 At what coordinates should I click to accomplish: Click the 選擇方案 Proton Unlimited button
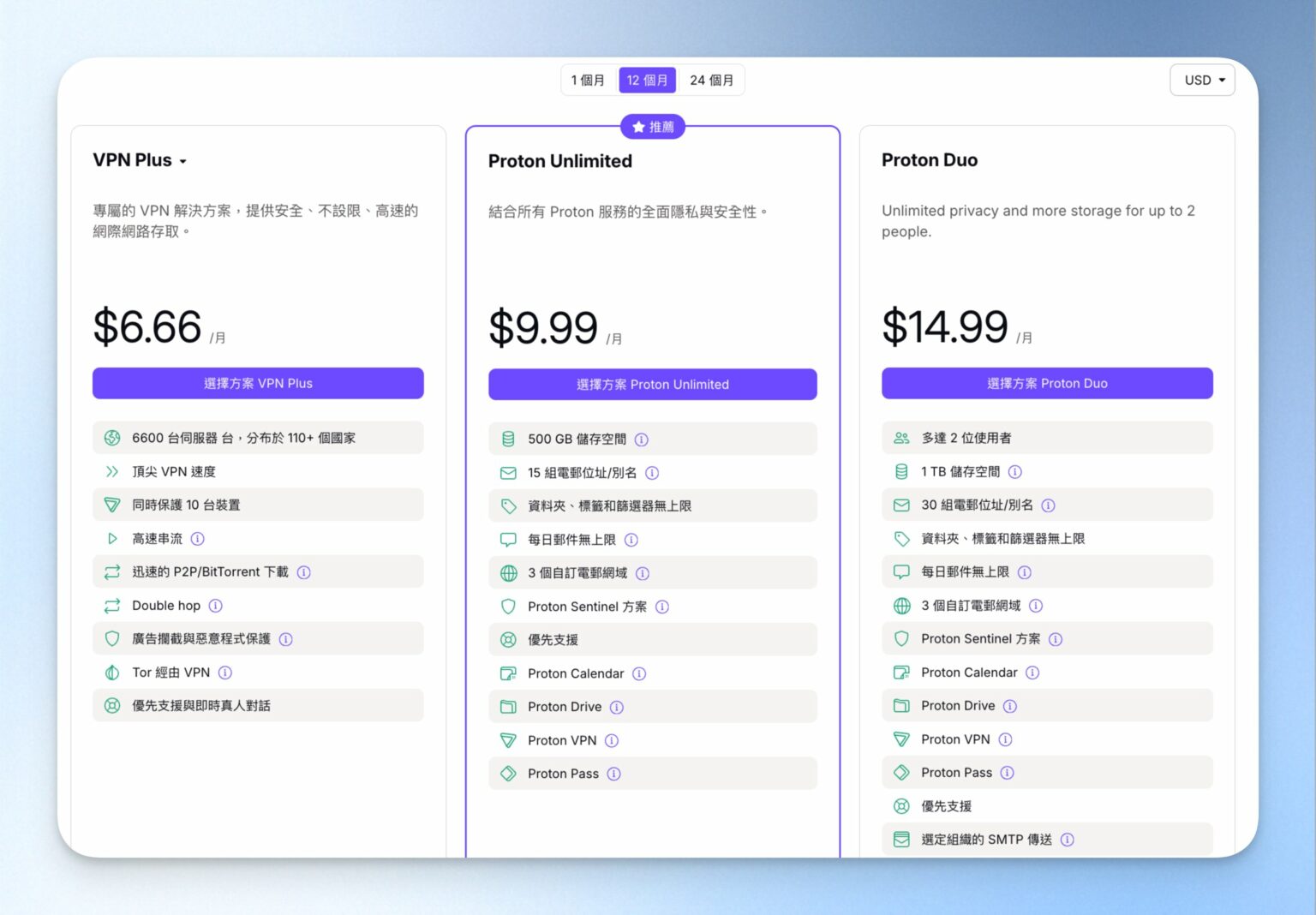(653, 384)
